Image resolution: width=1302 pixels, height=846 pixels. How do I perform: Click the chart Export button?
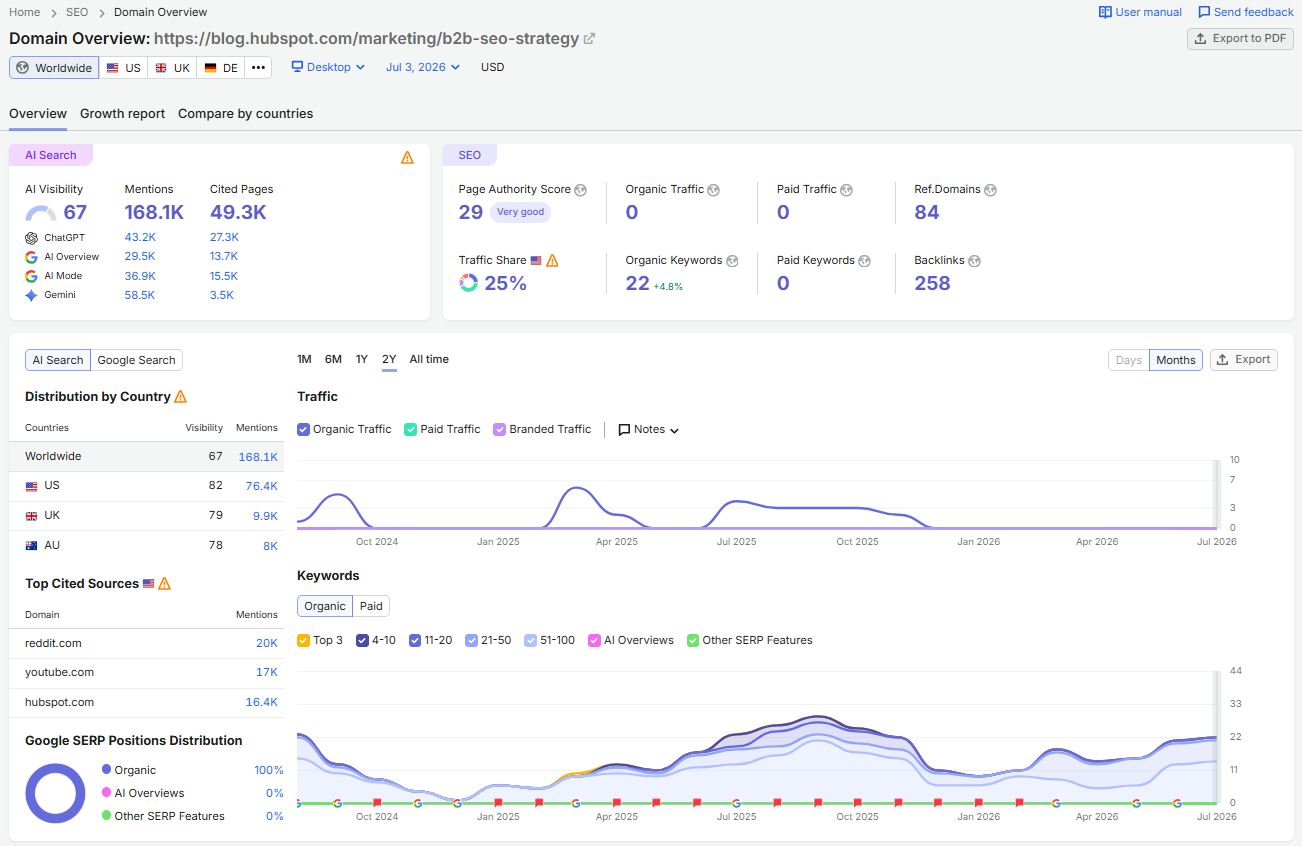(x=1243, y=360)
